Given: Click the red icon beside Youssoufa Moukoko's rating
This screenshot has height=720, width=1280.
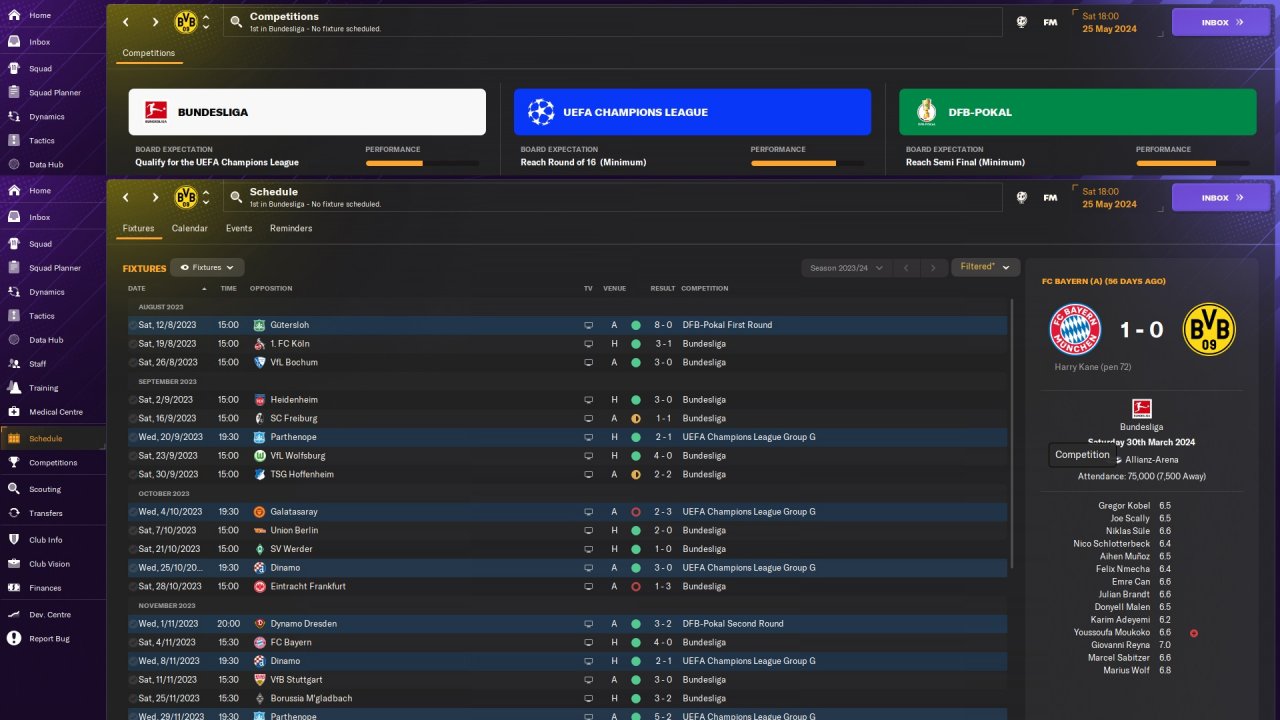Looking at the screenshot, I should tap(1194, 633).
